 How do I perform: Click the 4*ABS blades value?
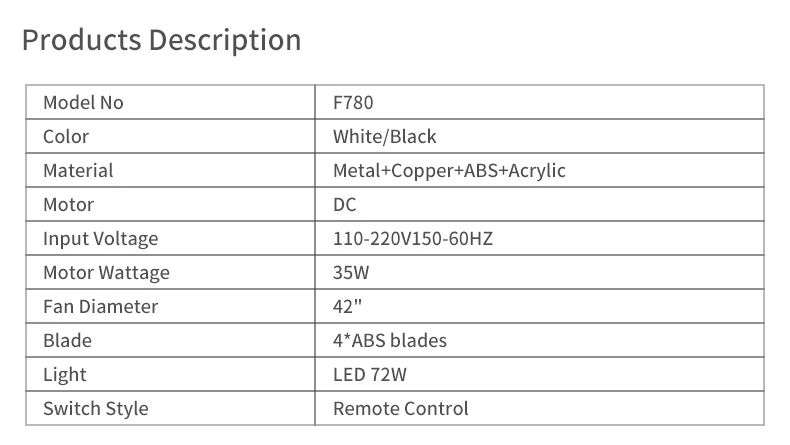click(x=390, y=341)
